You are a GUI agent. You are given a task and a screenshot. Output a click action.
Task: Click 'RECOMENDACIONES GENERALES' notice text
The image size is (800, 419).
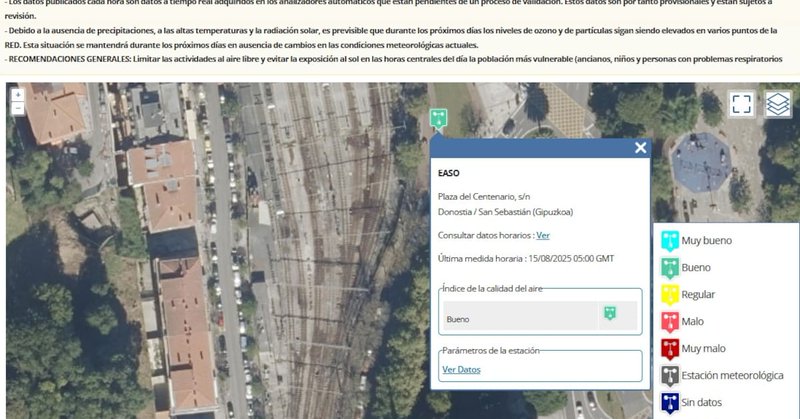[69, 59]
